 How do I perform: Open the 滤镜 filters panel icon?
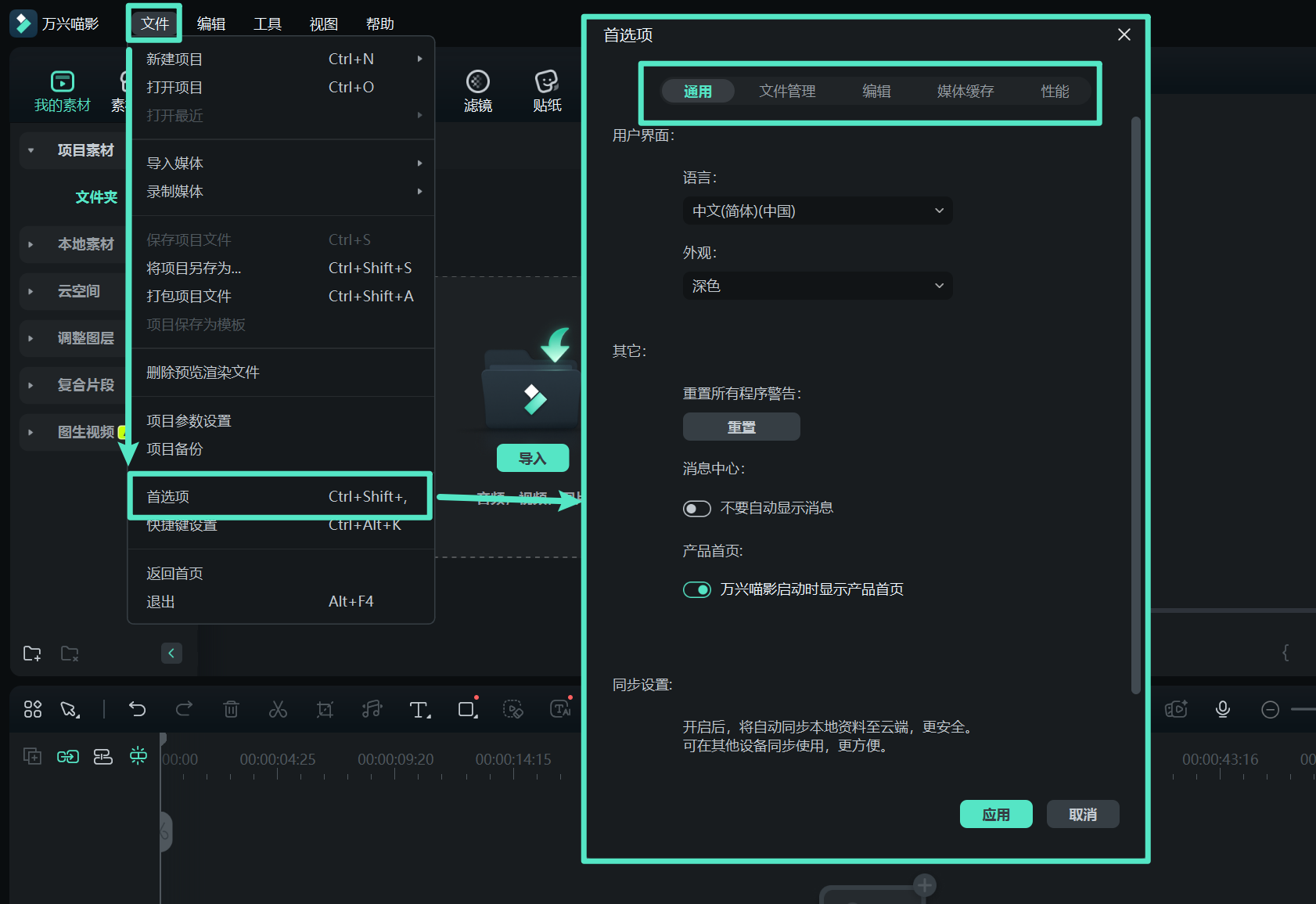477,89
